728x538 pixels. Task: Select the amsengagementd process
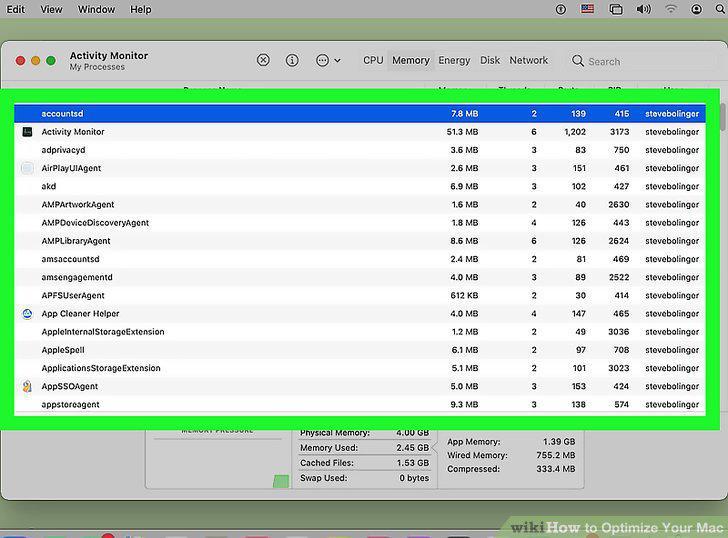tap(360, 277)
